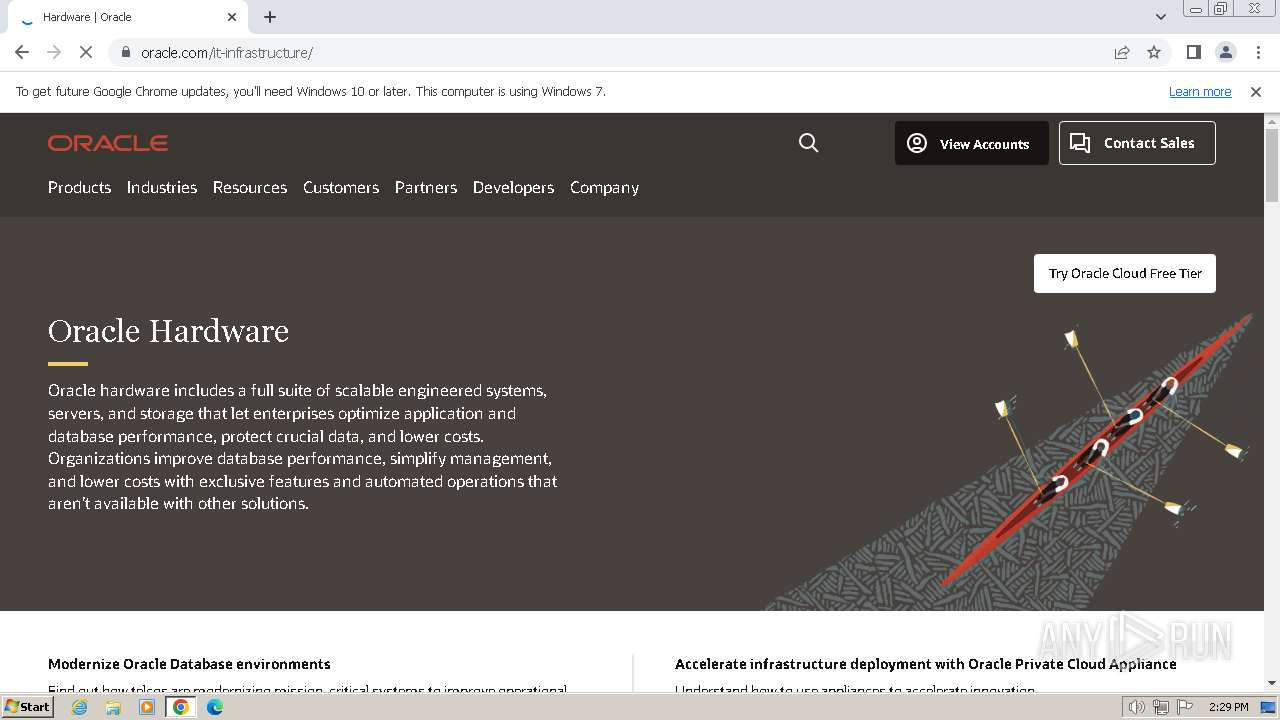Close the Hardware | Oracle tab

click(232, 17)
